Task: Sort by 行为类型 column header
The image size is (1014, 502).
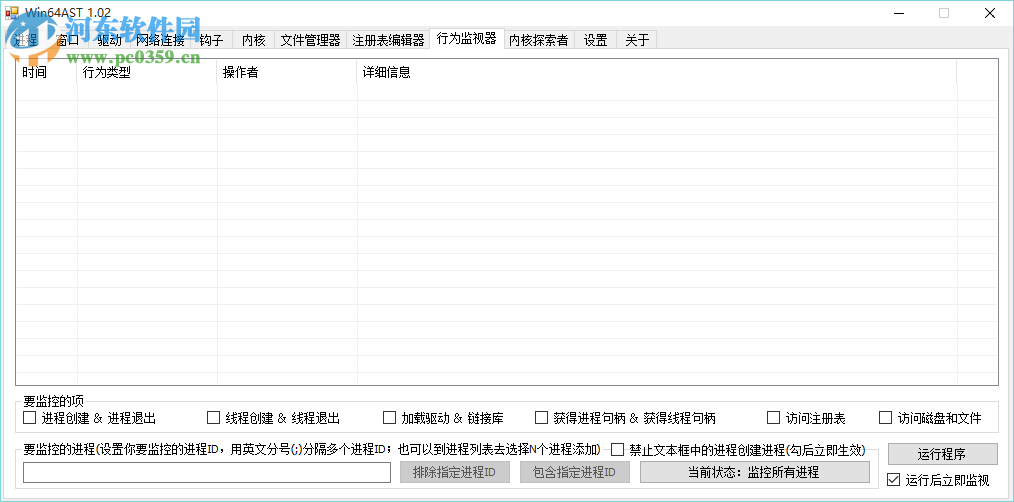Action: (147, 72)
